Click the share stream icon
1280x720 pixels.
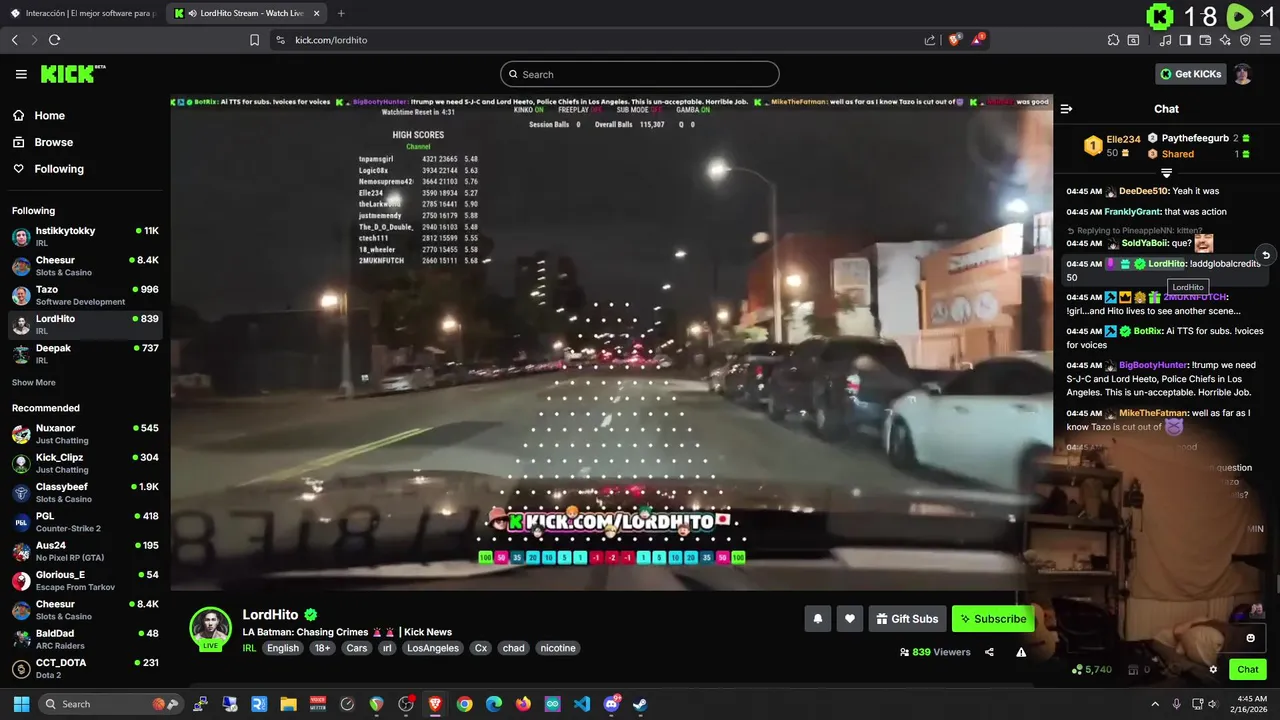989,652
